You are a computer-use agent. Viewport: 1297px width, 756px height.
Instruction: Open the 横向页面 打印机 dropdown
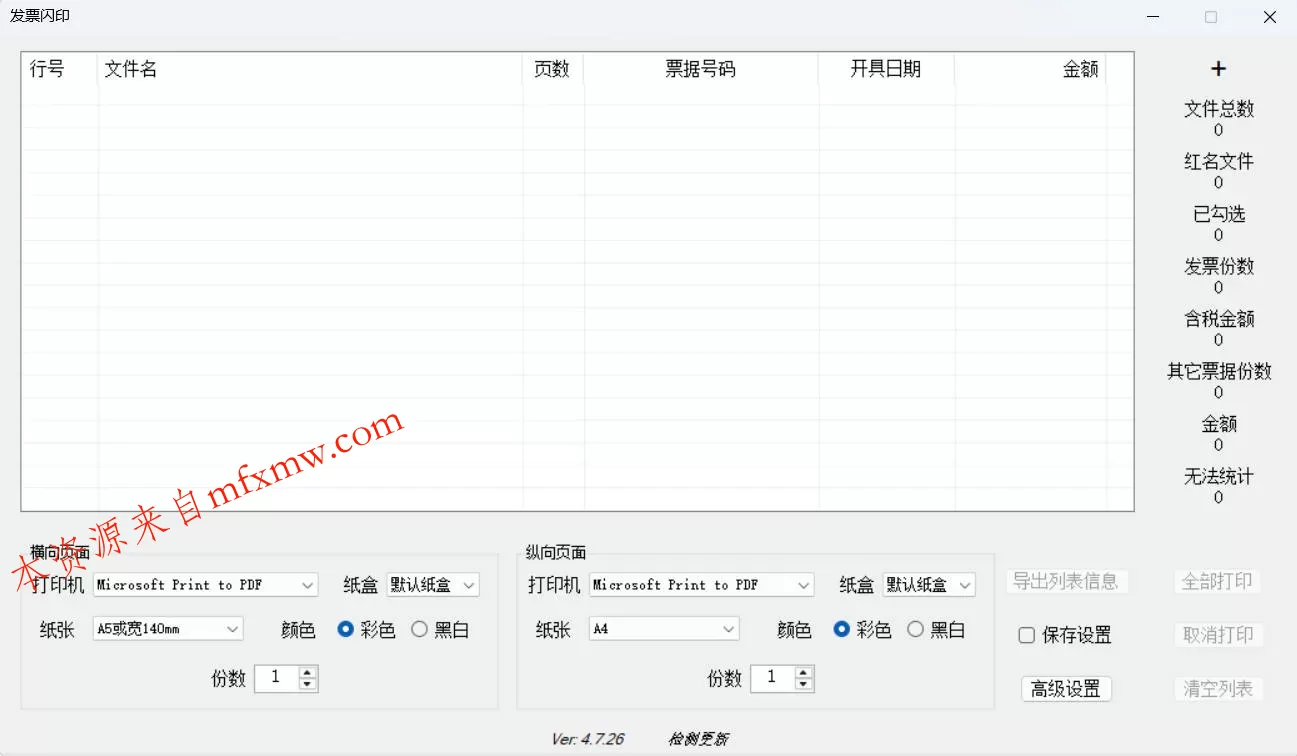[x=206, y=585]
